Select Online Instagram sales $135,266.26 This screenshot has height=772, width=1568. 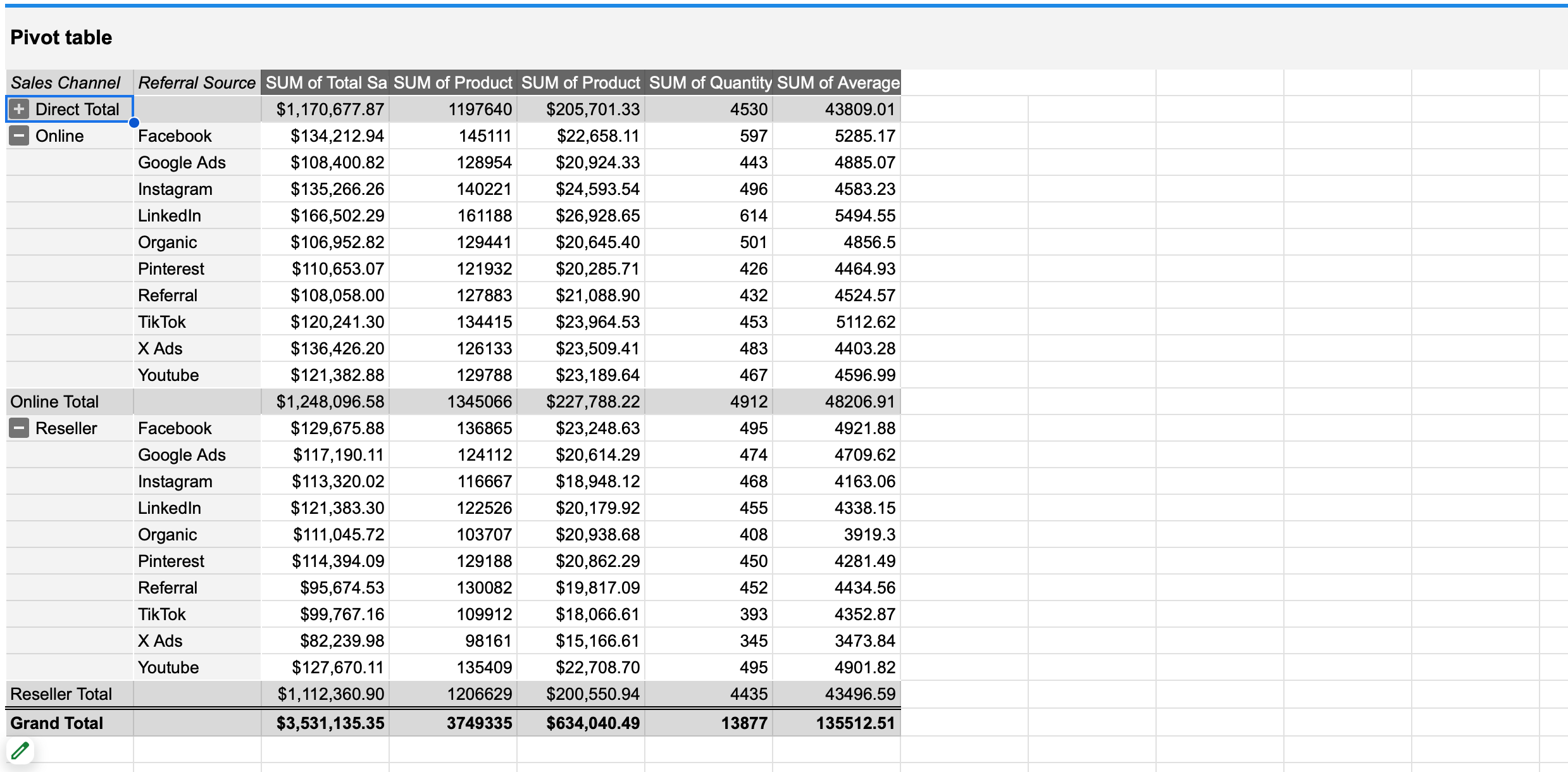click(x=325, y=189)
